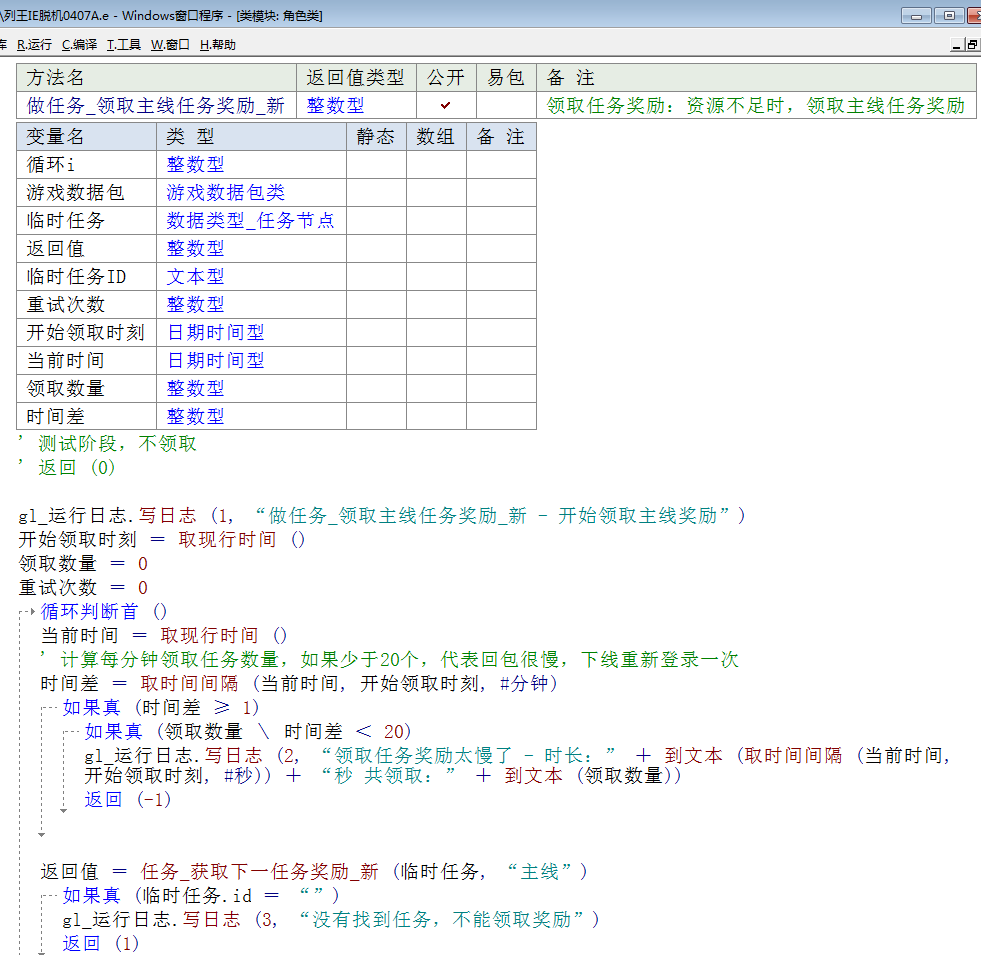Restore the inner document window
The height and width of the screenshot is (955, 981).
click(x=972, y=45)
